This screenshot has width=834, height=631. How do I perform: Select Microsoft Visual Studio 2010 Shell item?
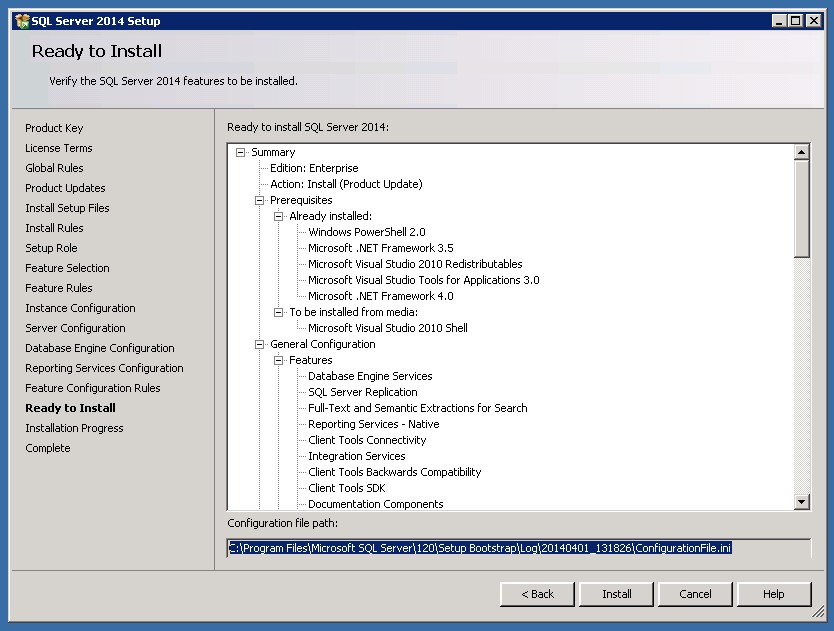click(x=387, y=328)
